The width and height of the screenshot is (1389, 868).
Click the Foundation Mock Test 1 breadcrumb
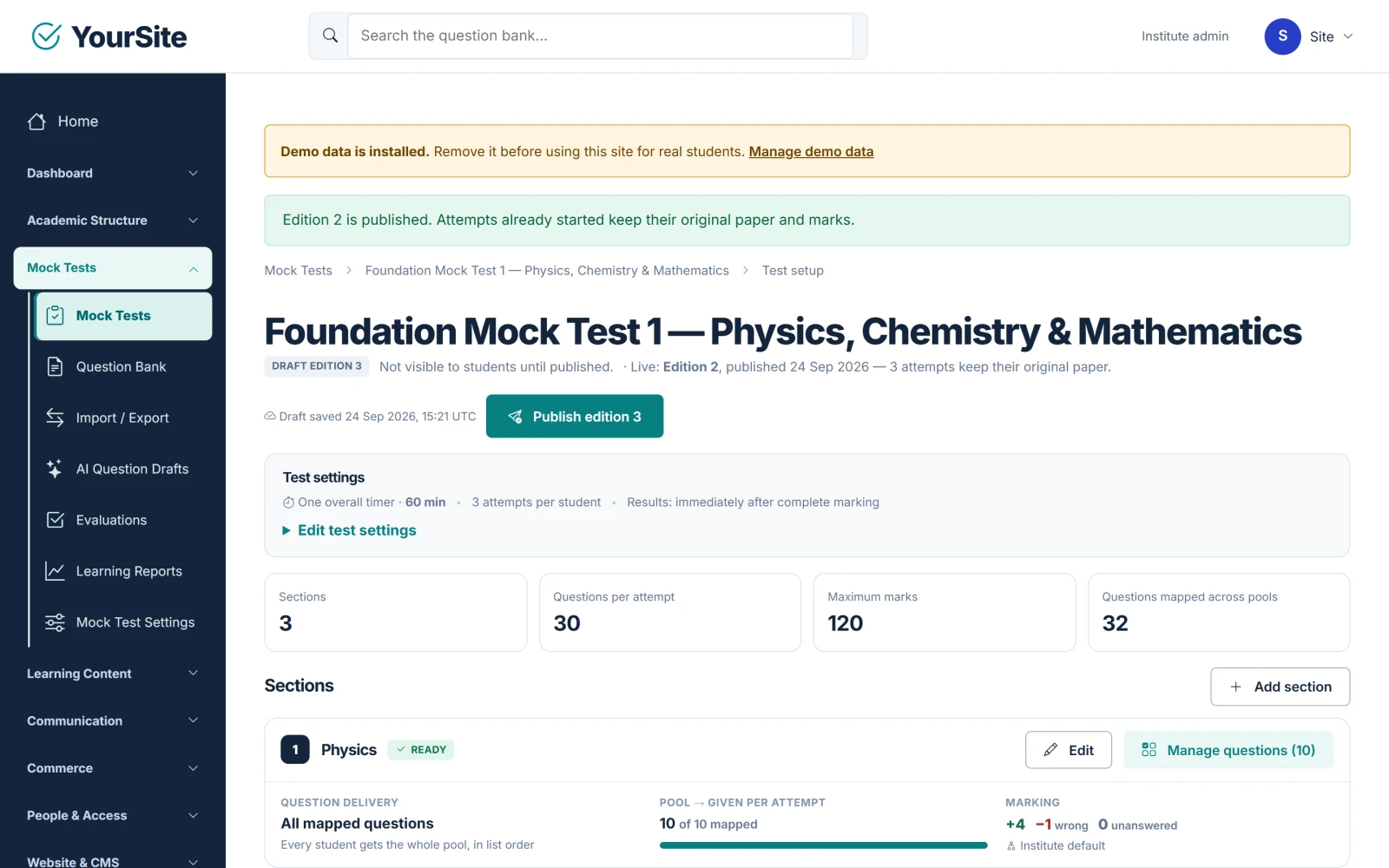pos(547,271)
